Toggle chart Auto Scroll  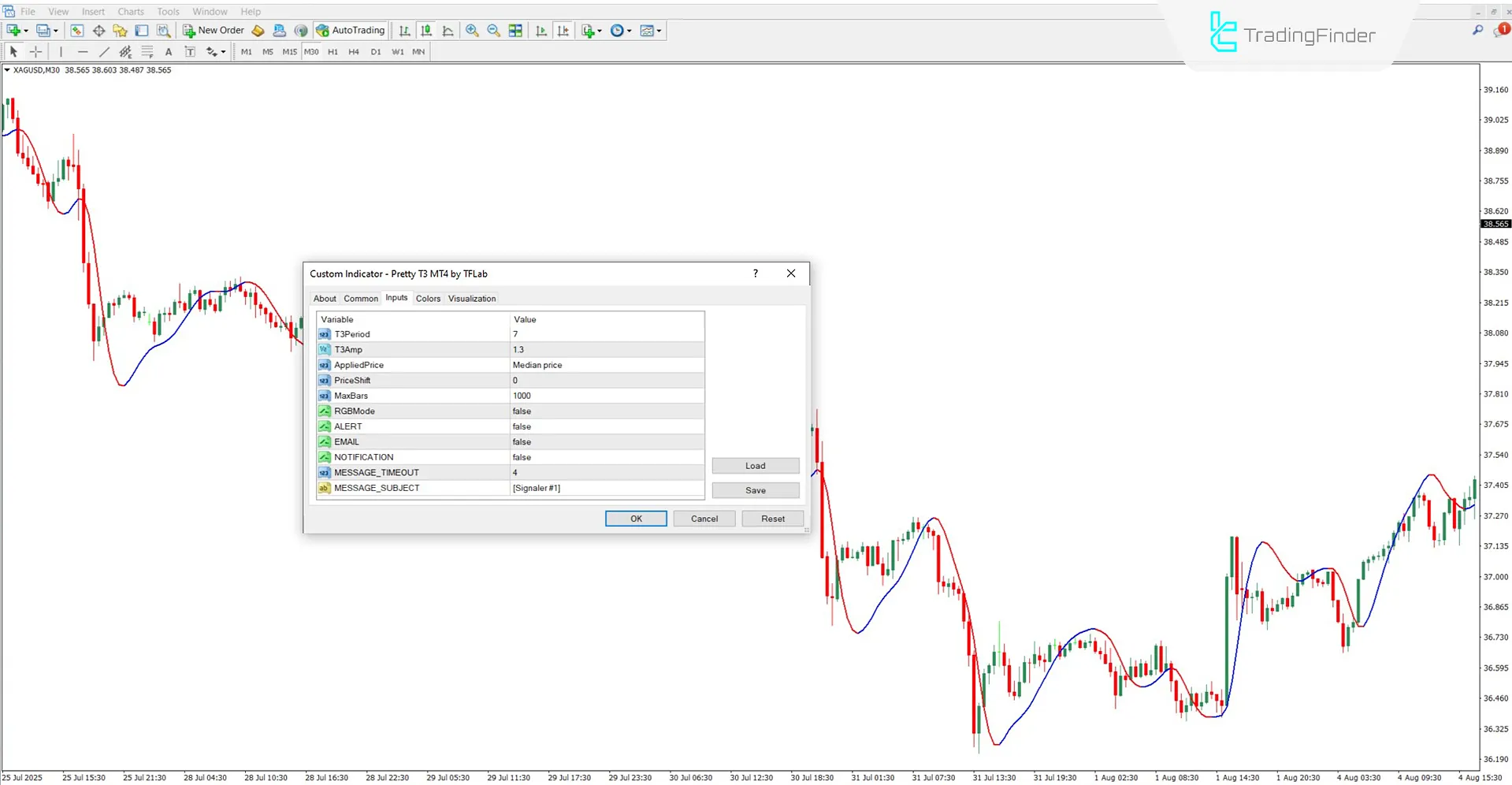[x=541, y=31]
